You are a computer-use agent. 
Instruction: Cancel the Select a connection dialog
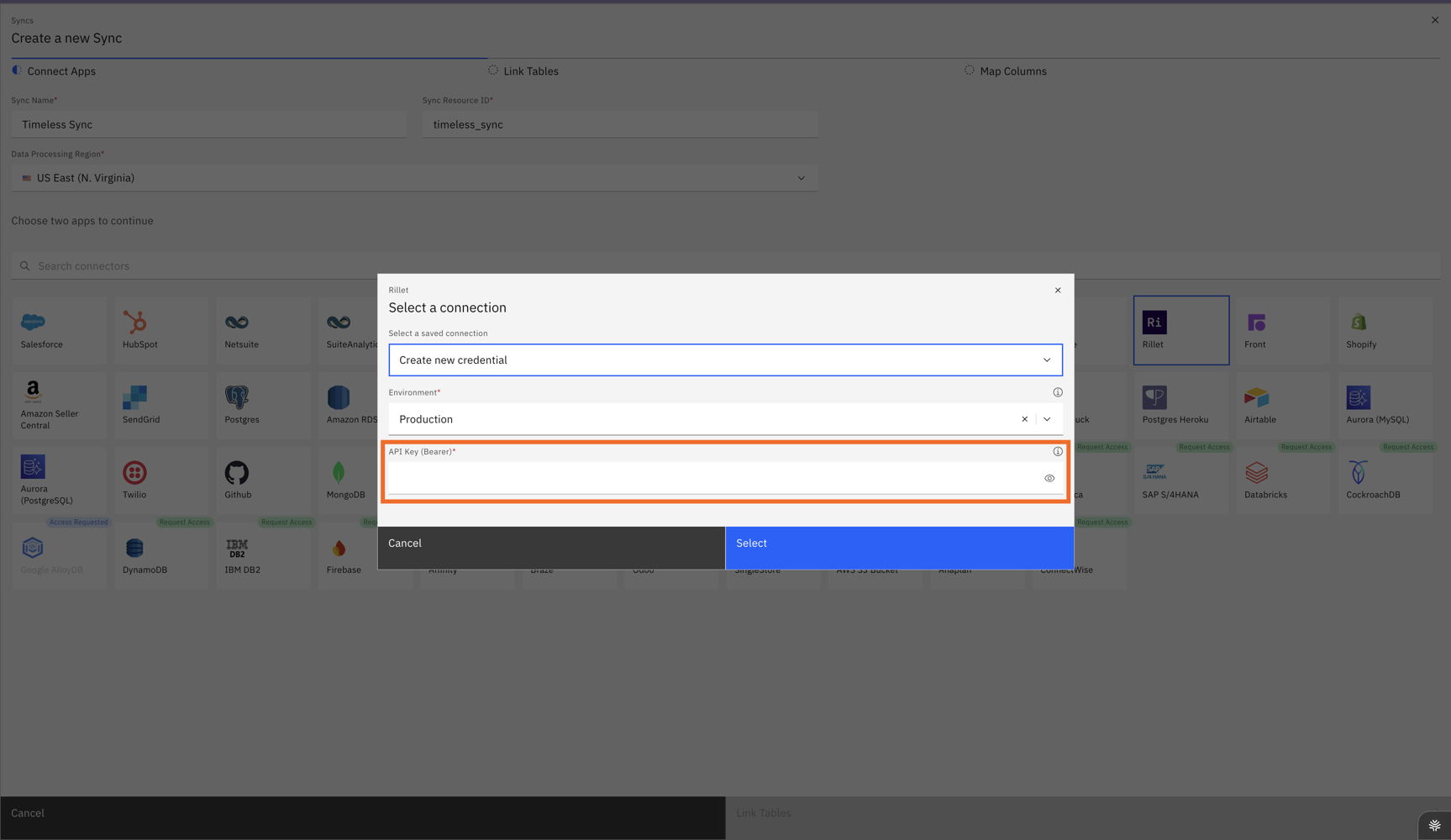[551, 543]
